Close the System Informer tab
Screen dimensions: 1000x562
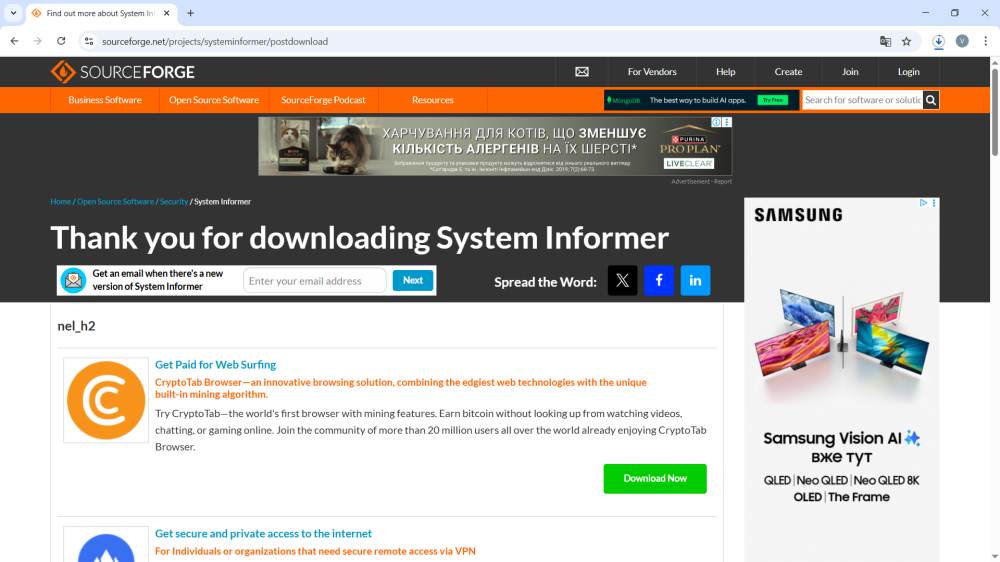tap(166, 13)
